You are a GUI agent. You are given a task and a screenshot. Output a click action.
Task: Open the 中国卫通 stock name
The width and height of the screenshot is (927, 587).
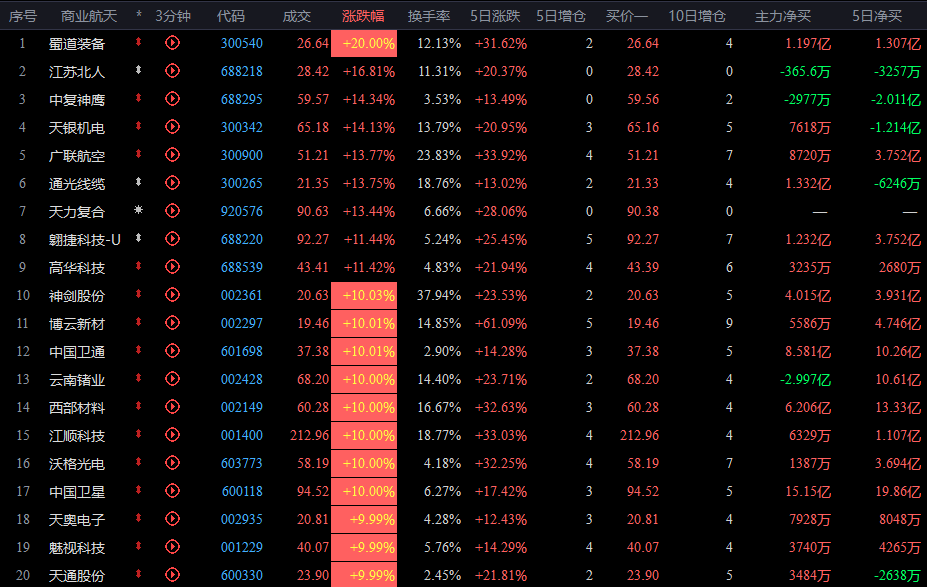tap(77, 352)
